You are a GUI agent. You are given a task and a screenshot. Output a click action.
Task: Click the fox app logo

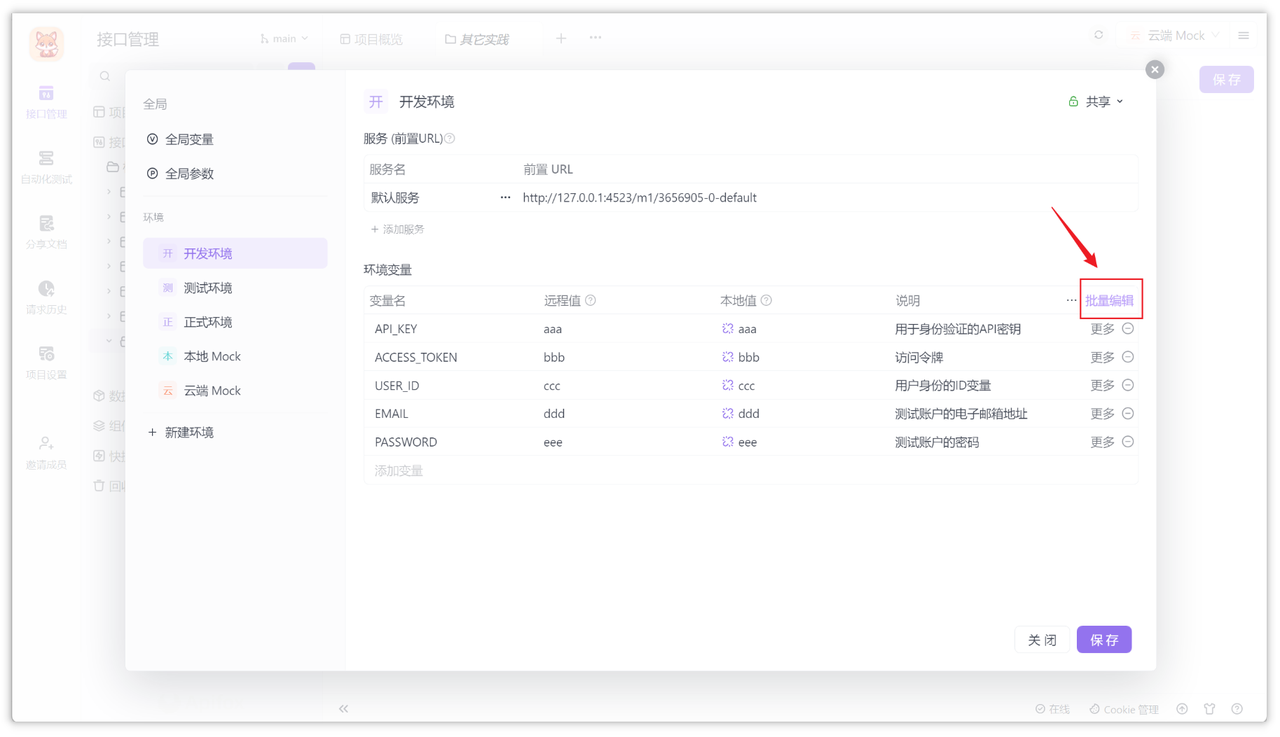click(x=47, y=43)
